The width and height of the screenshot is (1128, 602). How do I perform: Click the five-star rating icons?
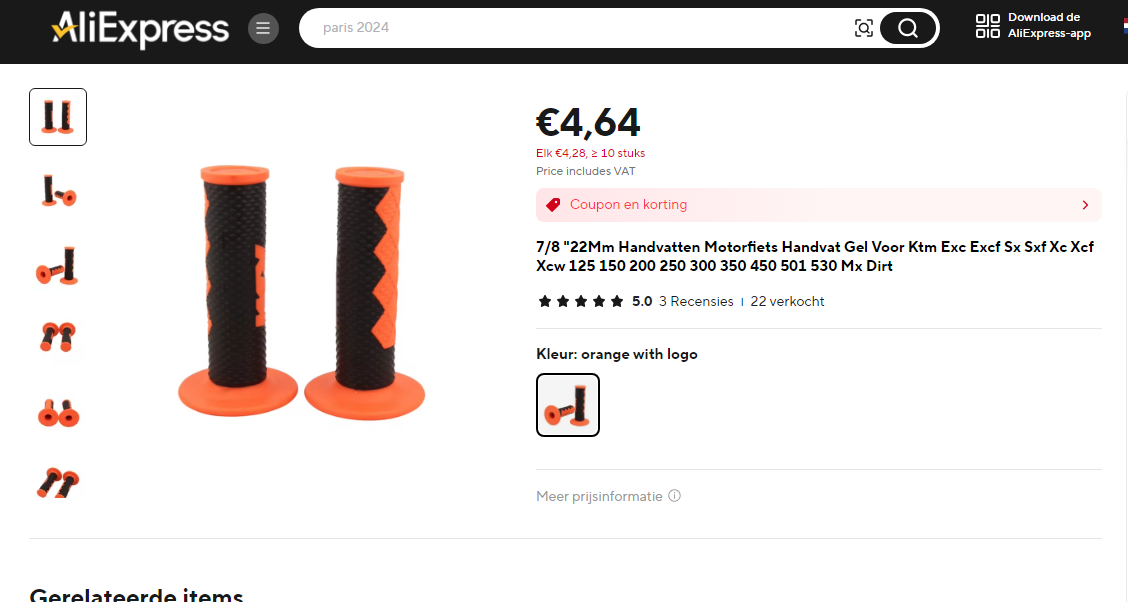click(581, 301)
